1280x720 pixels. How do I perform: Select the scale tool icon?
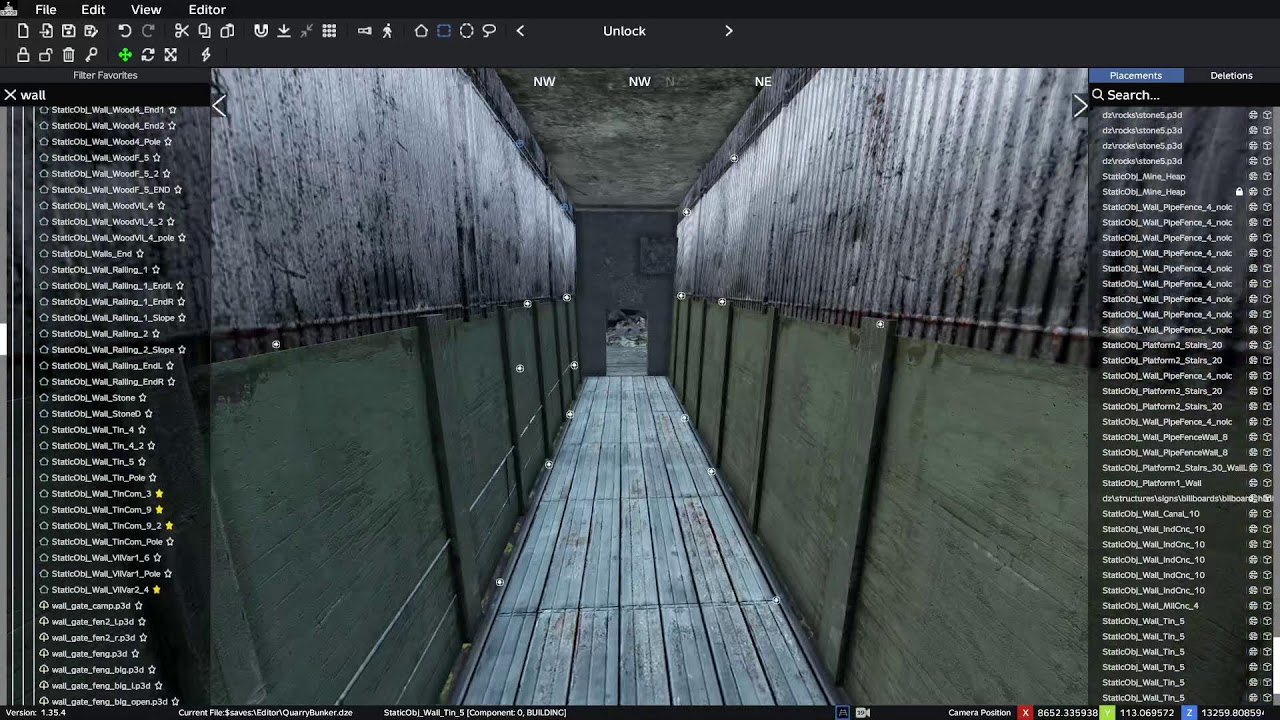click(x=170, y=55)
